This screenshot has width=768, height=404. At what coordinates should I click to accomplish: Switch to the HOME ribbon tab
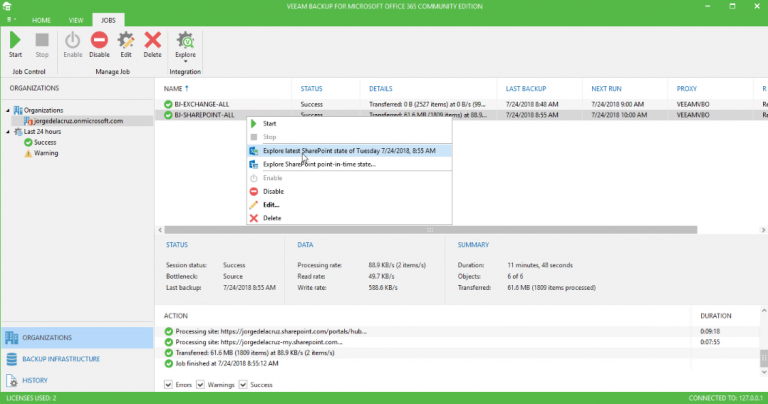41,21
